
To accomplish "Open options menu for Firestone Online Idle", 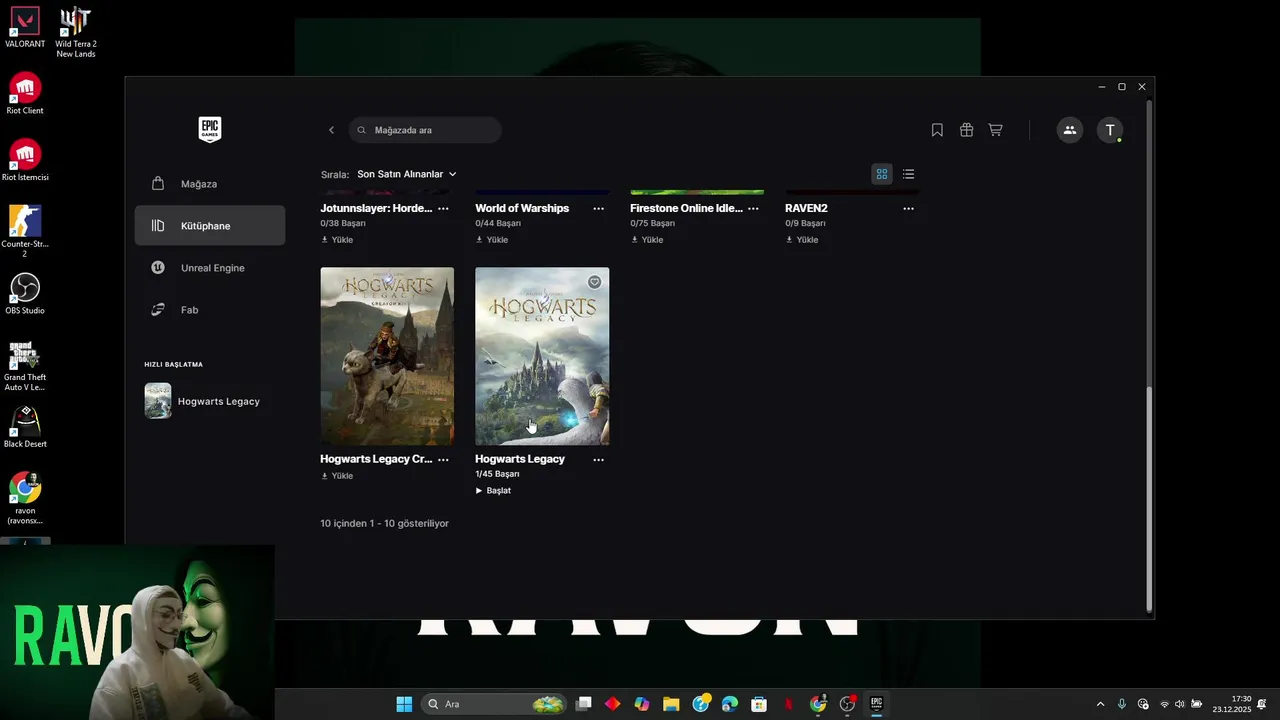I will 753,209.
